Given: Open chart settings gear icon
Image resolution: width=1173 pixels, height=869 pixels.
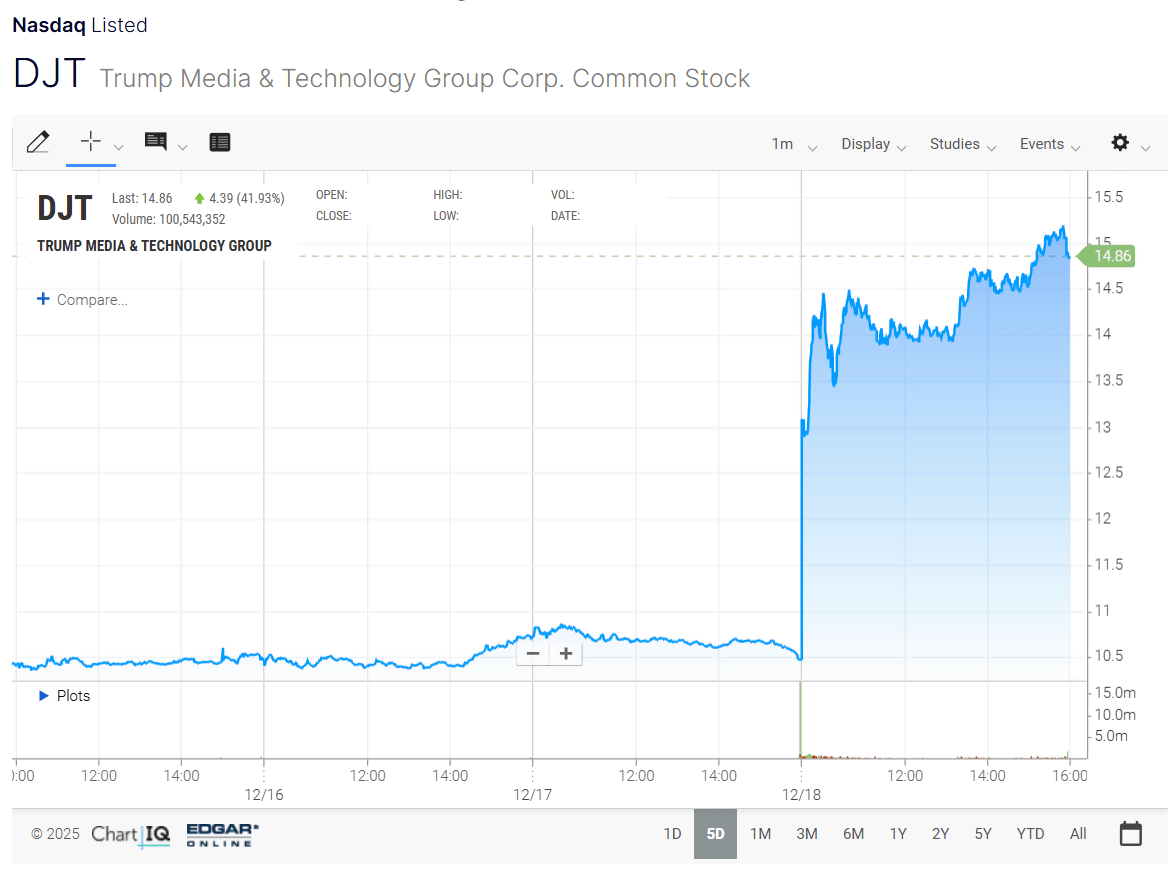Looking at the screenshot, I should [x=1120, y=143].
